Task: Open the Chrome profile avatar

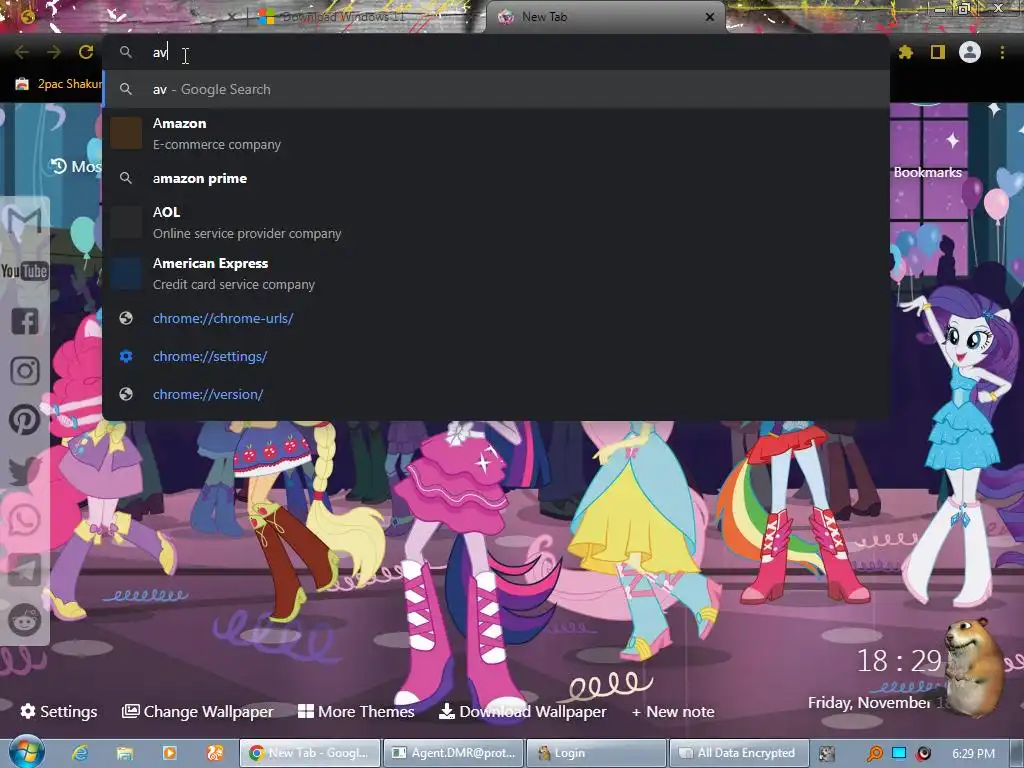Action: [x=970, y=52]
